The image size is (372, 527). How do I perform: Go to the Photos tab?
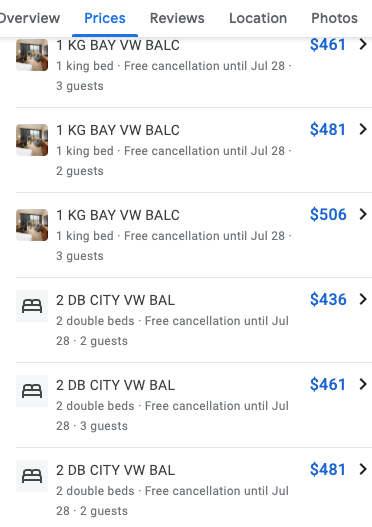tap(334, 18)
